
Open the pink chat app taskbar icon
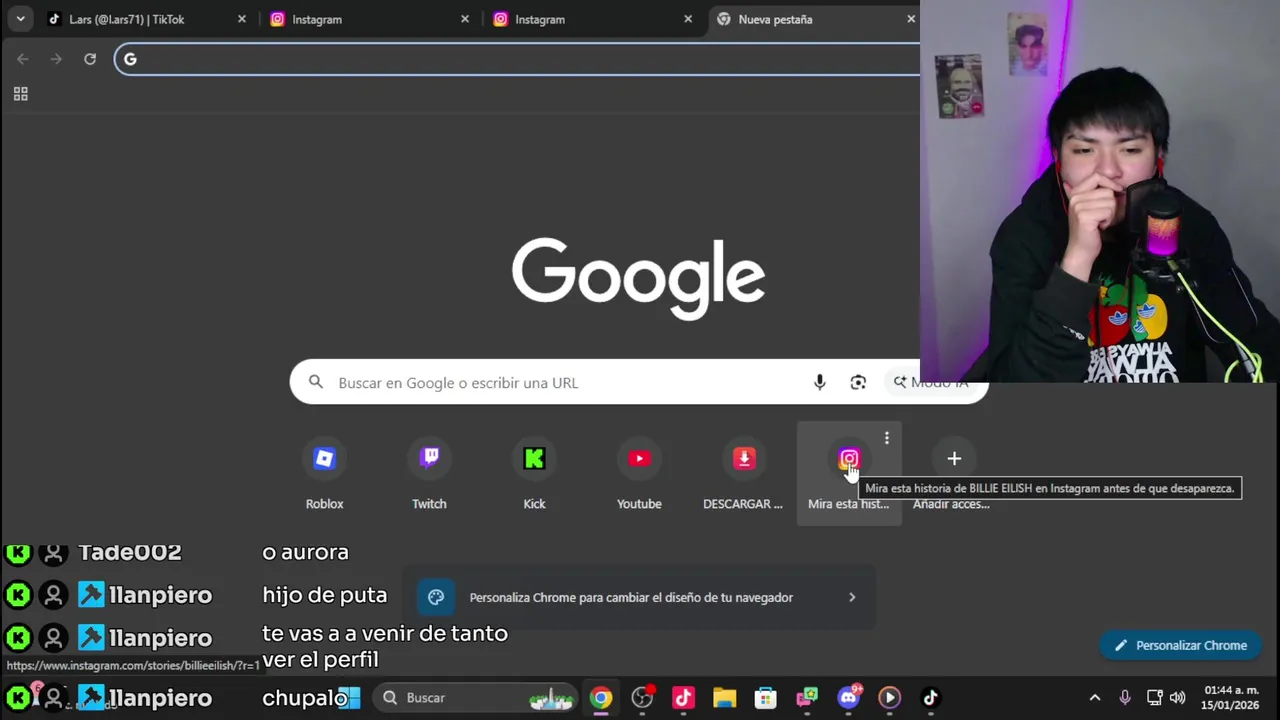coord(807,698)
